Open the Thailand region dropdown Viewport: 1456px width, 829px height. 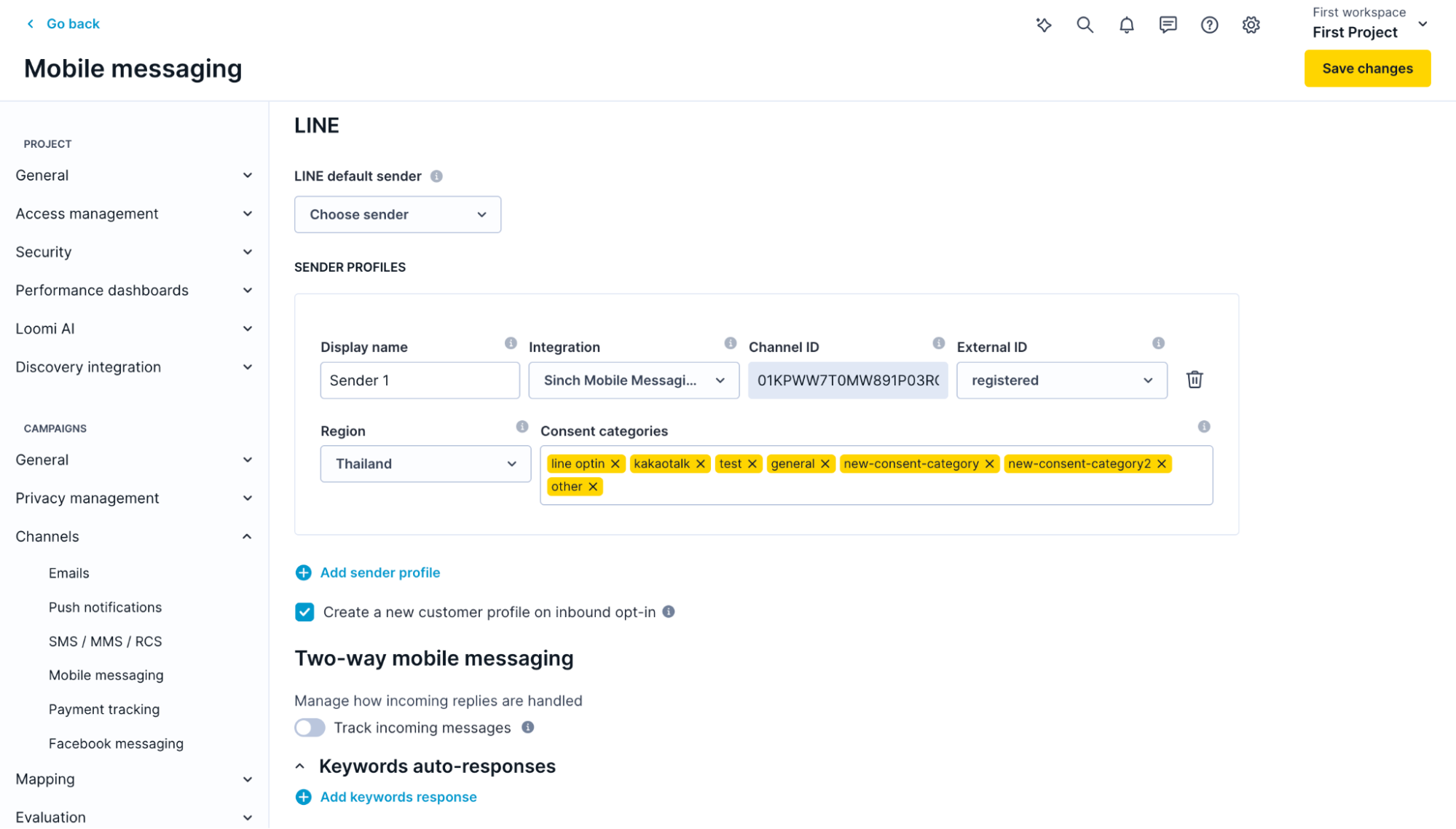(x=425, y=464)
